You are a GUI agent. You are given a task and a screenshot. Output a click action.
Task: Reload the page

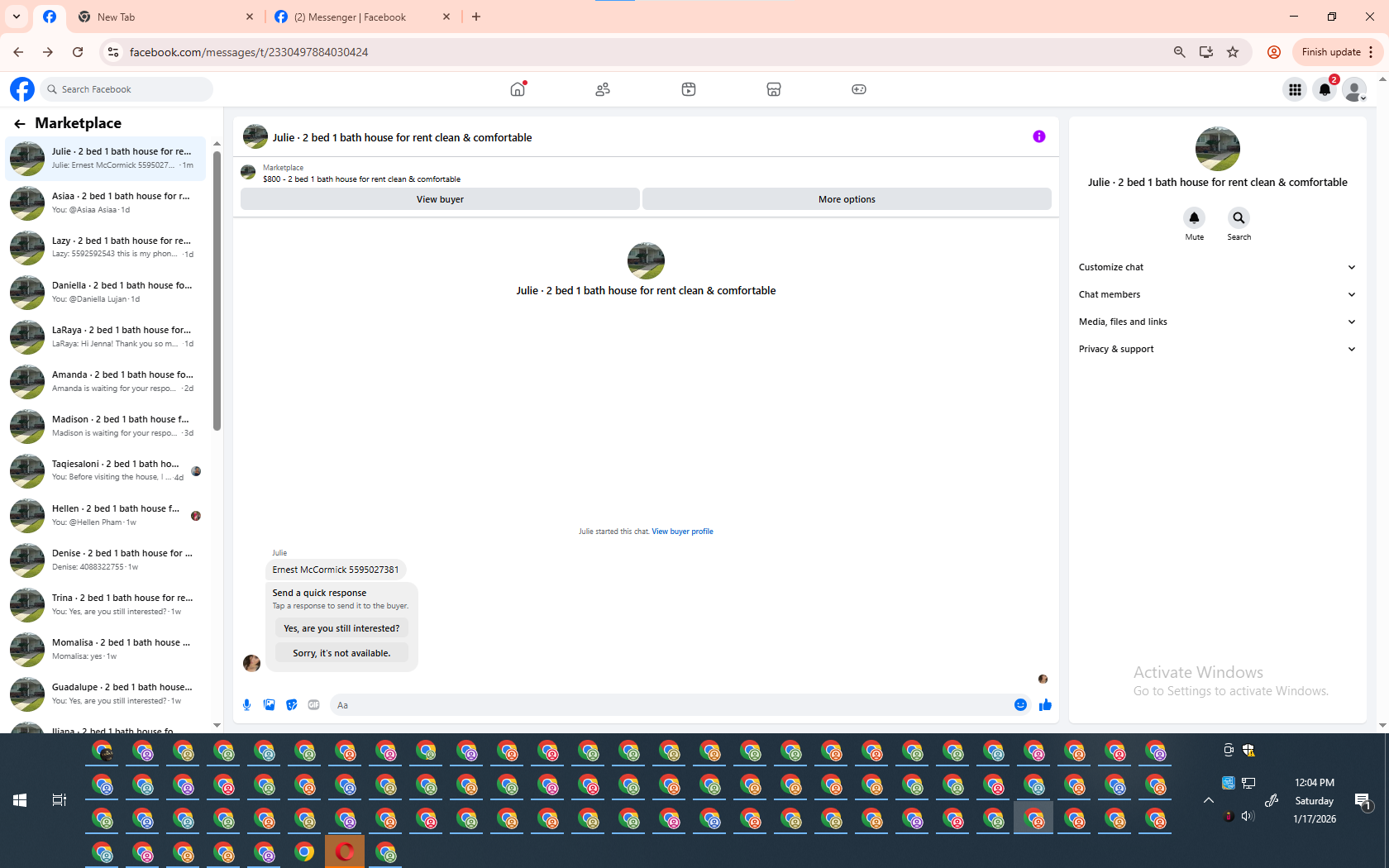pyautogui.click(x=78, y=52)
